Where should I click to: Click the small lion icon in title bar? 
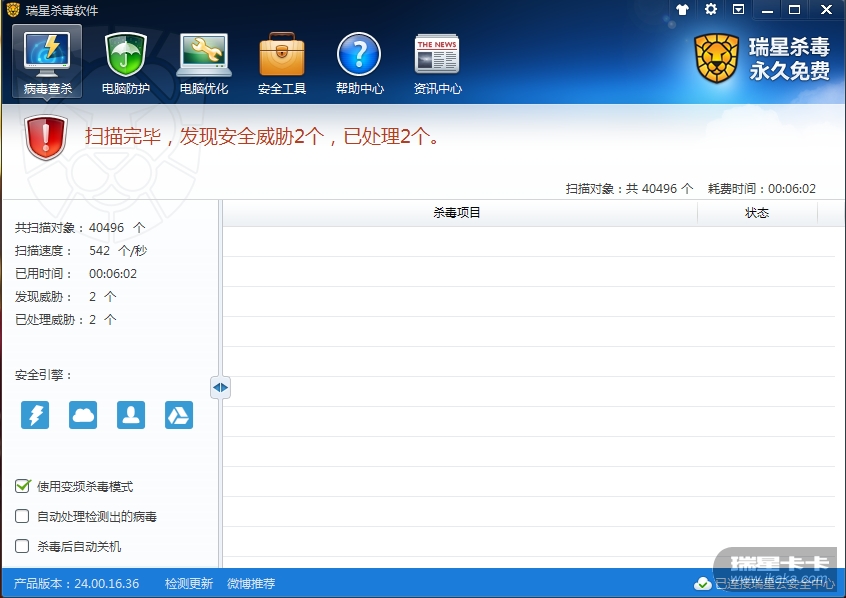click(13, 10)
